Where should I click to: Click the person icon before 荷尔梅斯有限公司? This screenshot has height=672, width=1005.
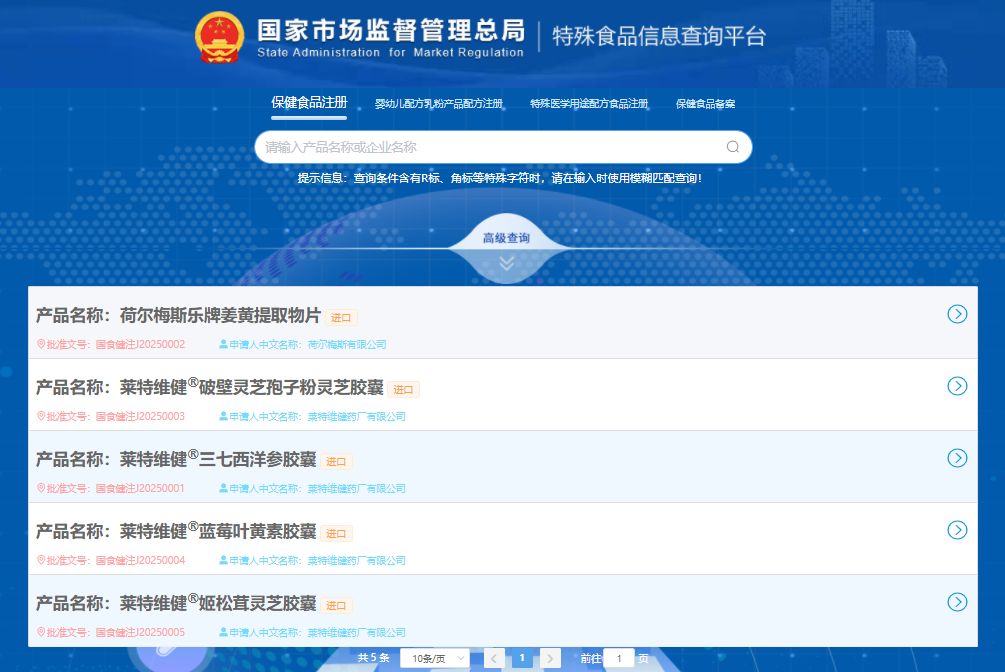click(x=222, y=344)
